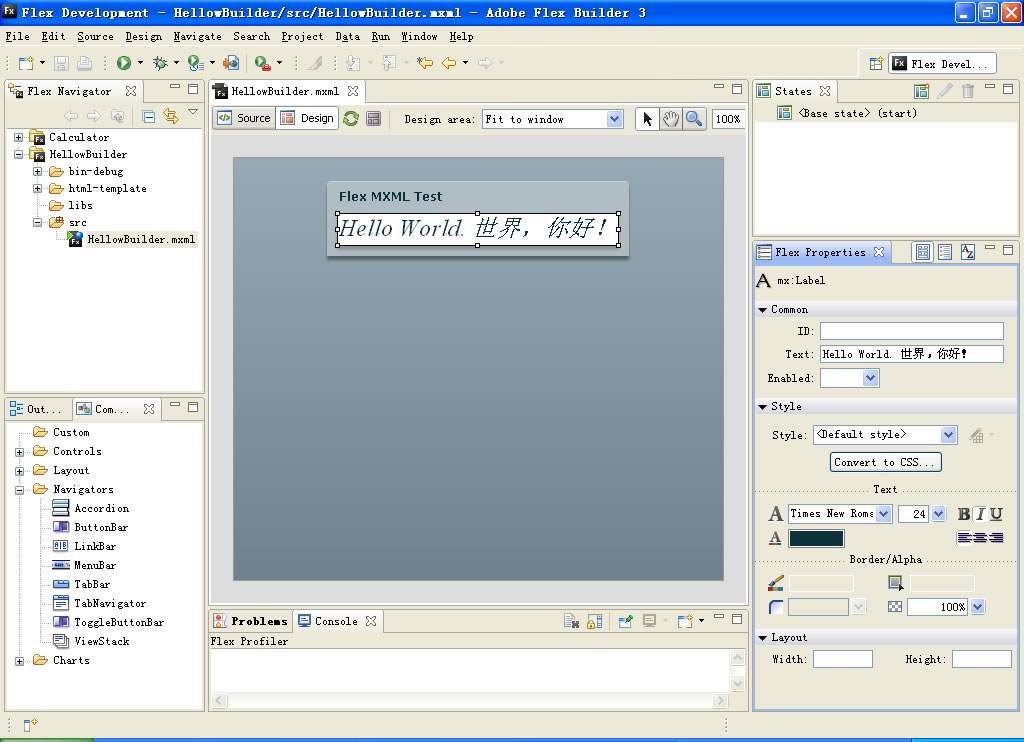Expand the Calculator project
The width and height of the screenshot is (1024, 742).
coord(19,137)
